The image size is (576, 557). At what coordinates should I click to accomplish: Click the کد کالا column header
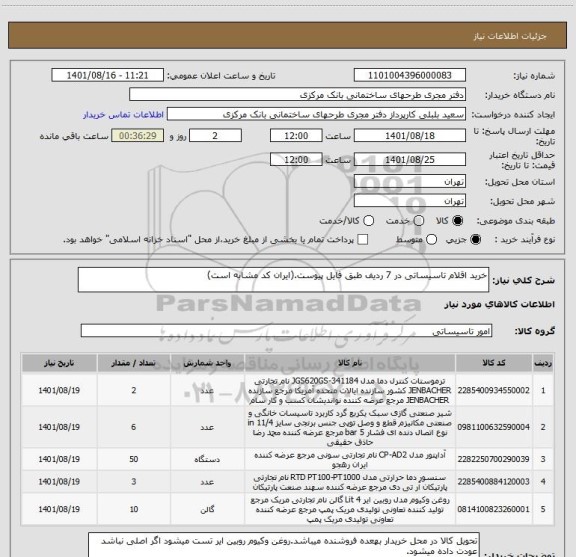click(494, 363)
